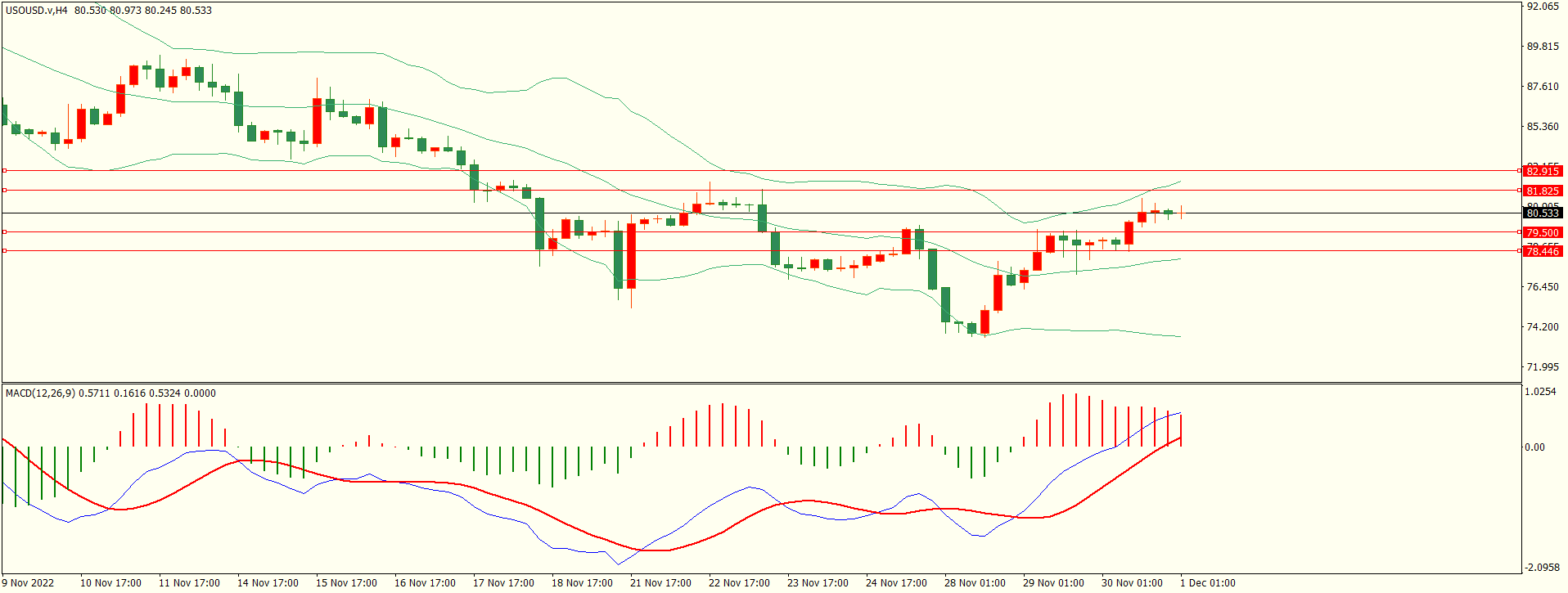The height and width of the screenshot is (593, 1568).
Task: Click the 30 Nov 01:00 date label
Action: pos(1132,583)
